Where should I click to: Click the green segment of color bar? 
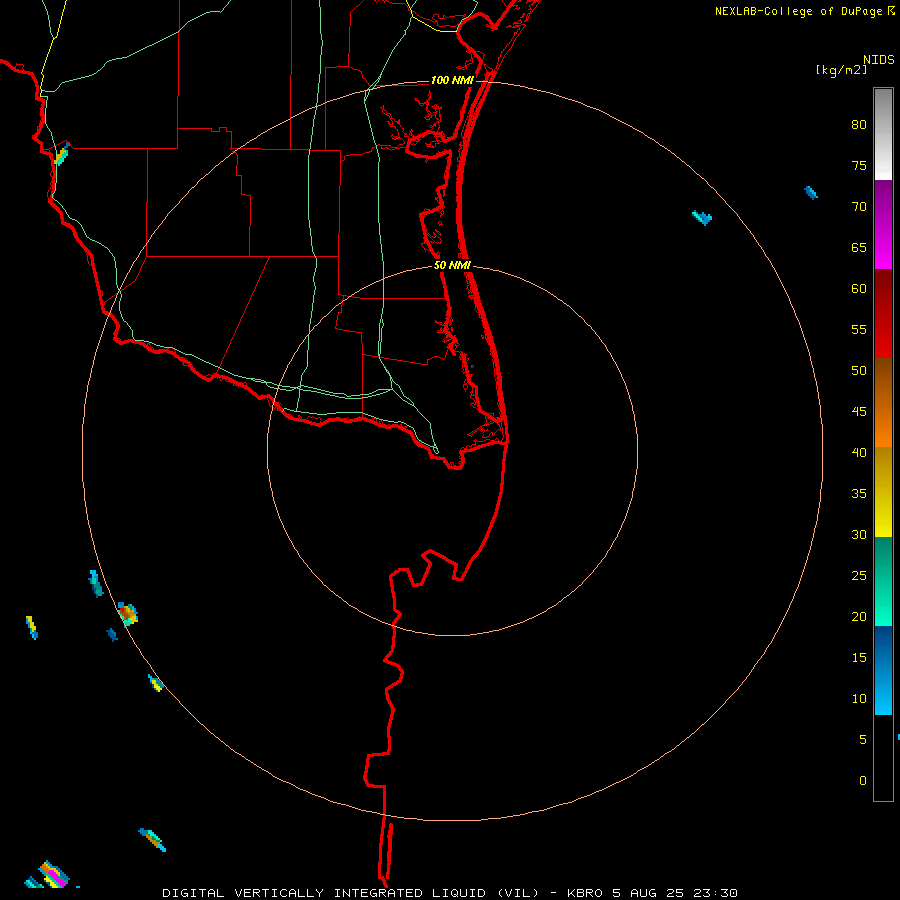point(883,581)
